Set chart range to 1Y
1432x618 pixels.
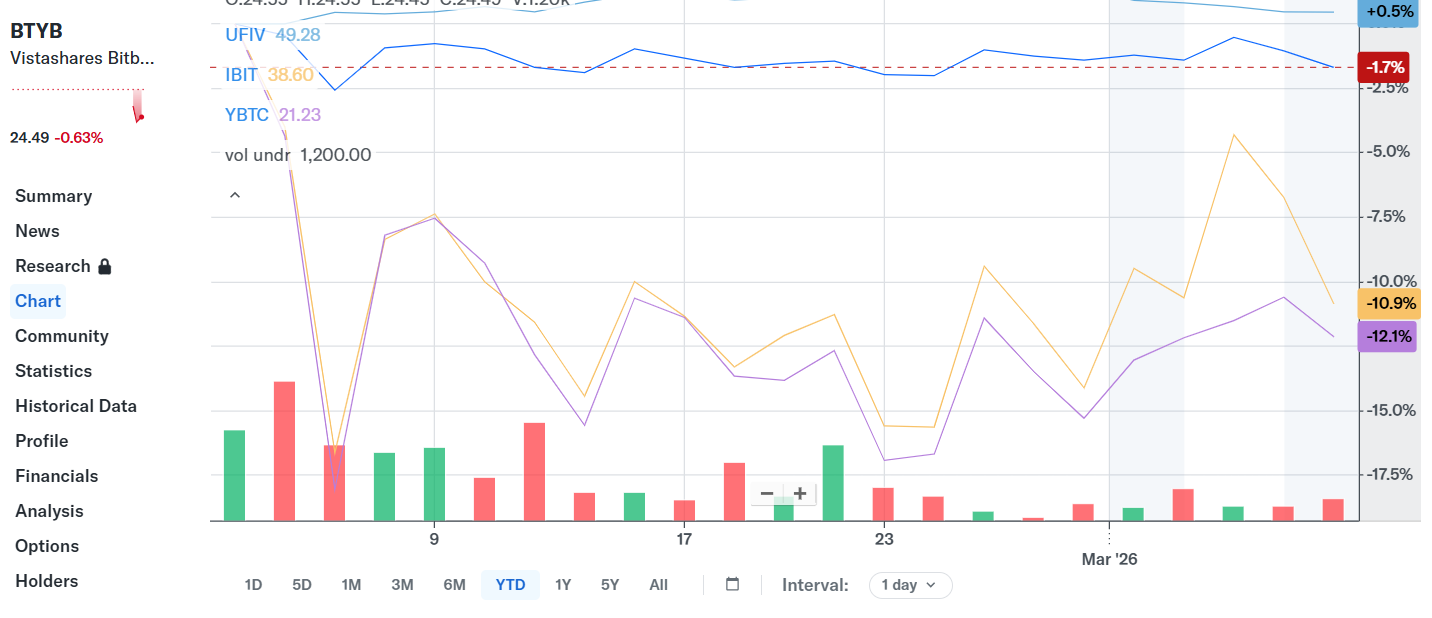563,585
